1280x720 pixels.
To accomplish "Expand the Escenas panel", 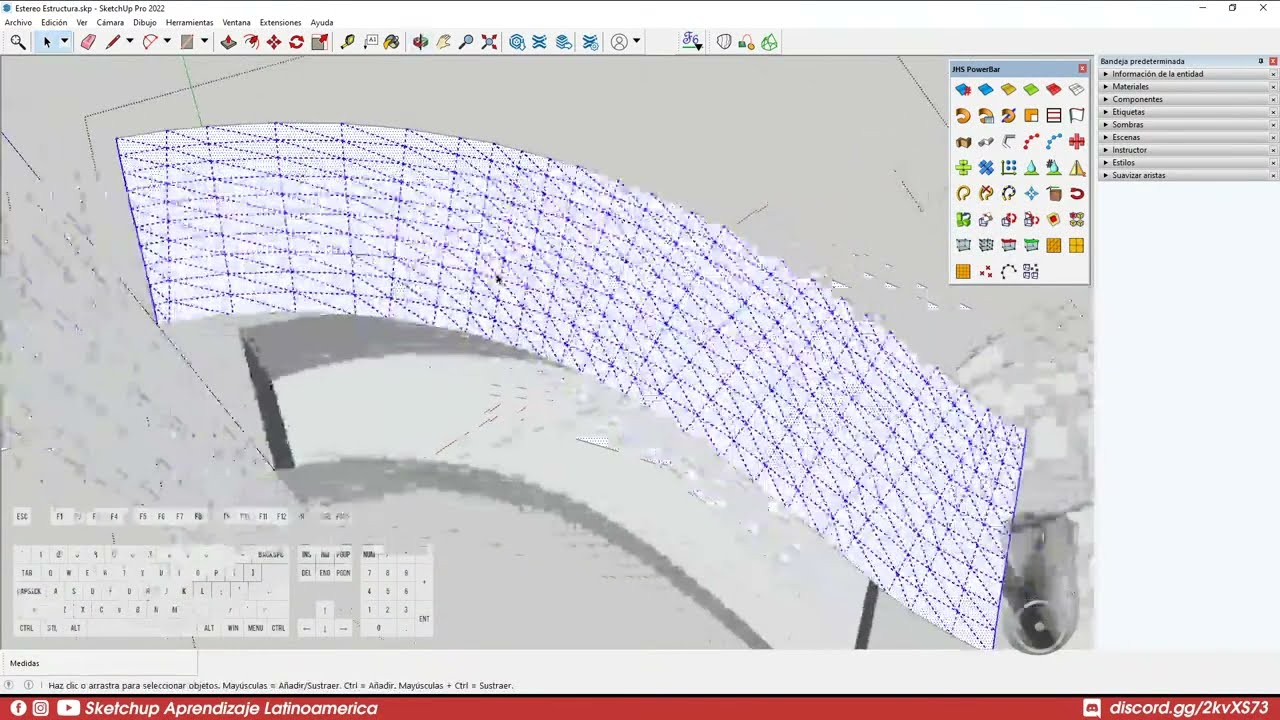I will coord(1106,138).
